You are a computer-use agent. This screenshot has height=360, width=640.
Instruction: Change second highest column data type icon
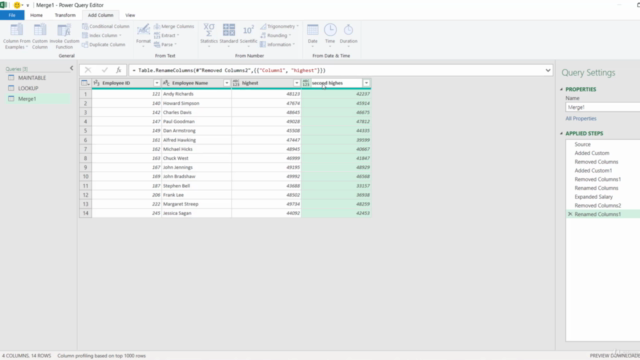[306, 83]
